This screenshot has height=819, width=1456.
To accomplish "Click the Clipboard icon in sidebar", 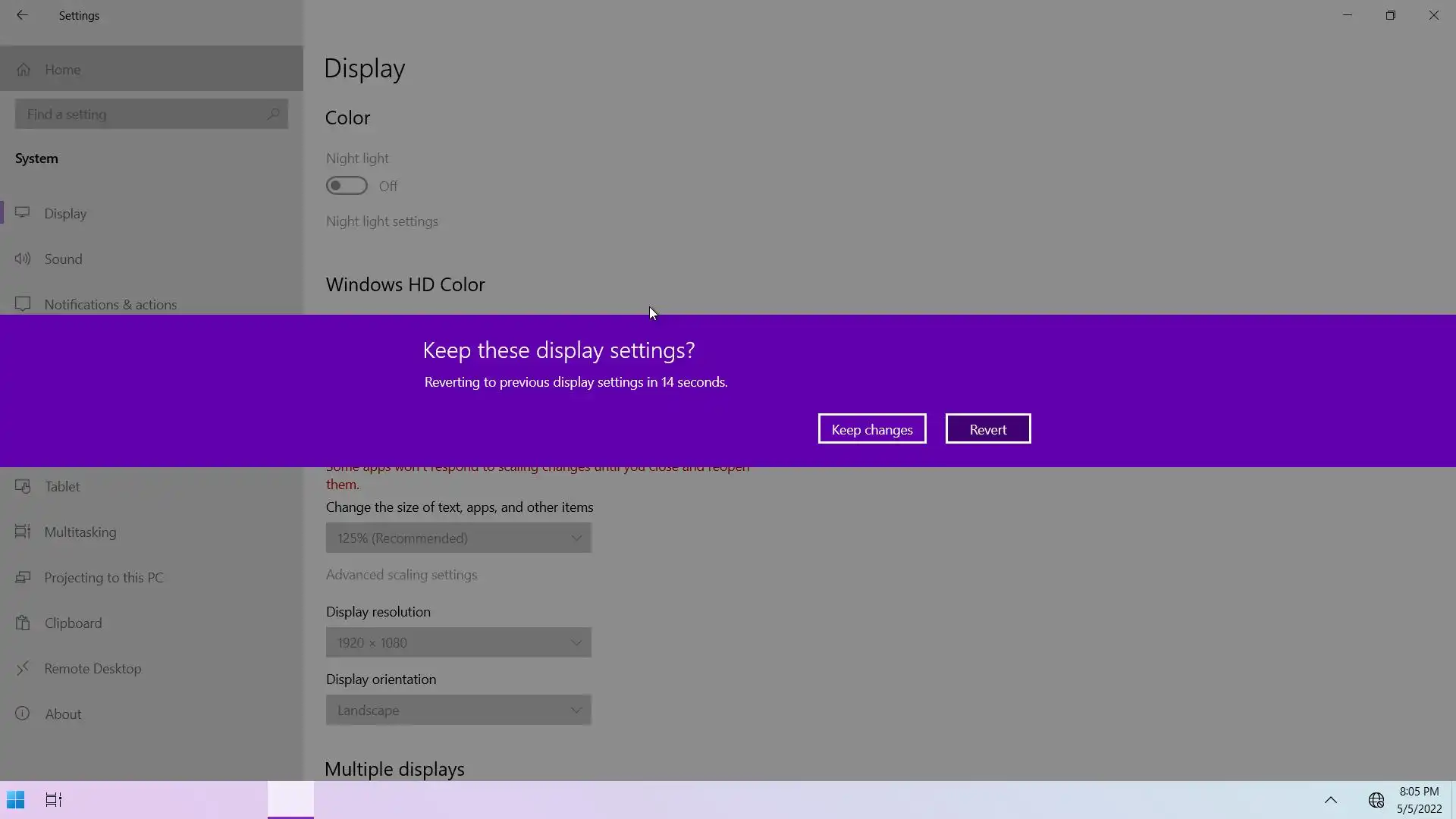I will [23, 623].
